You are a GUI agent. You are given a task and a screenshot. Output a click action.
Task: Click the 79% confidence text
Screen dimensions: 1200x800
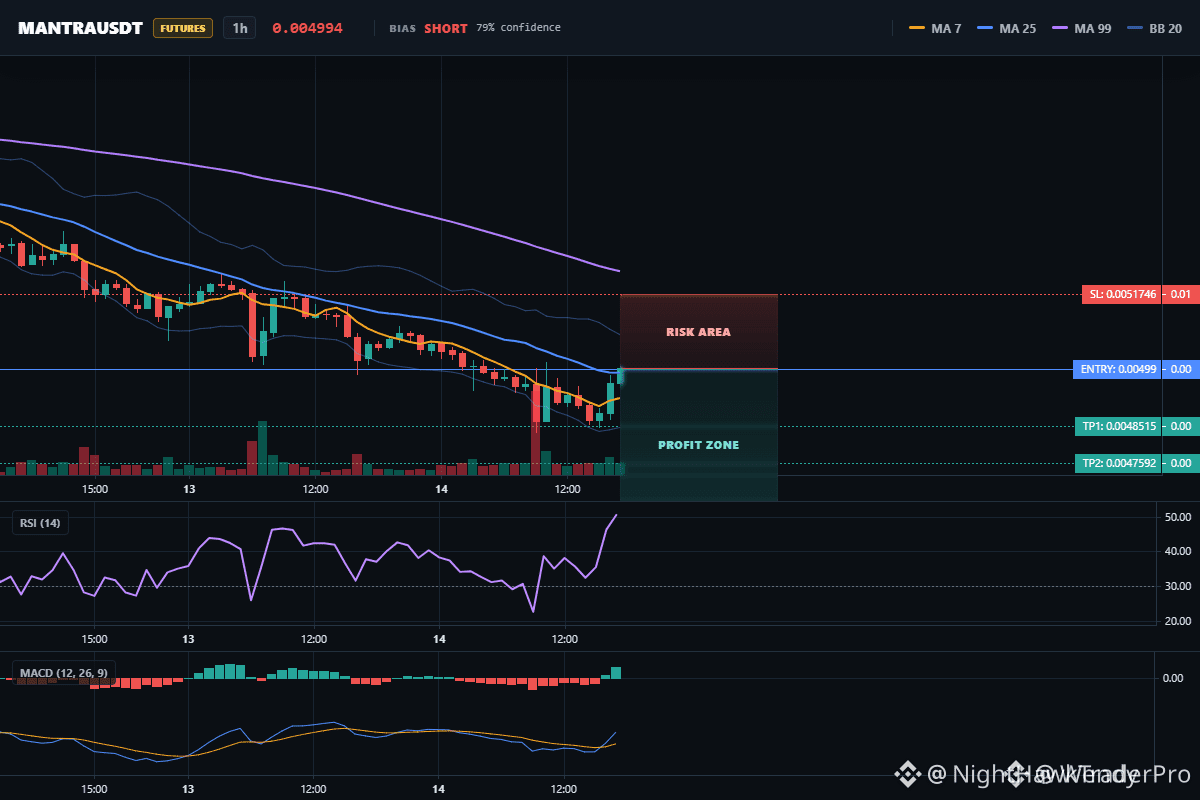518,28
